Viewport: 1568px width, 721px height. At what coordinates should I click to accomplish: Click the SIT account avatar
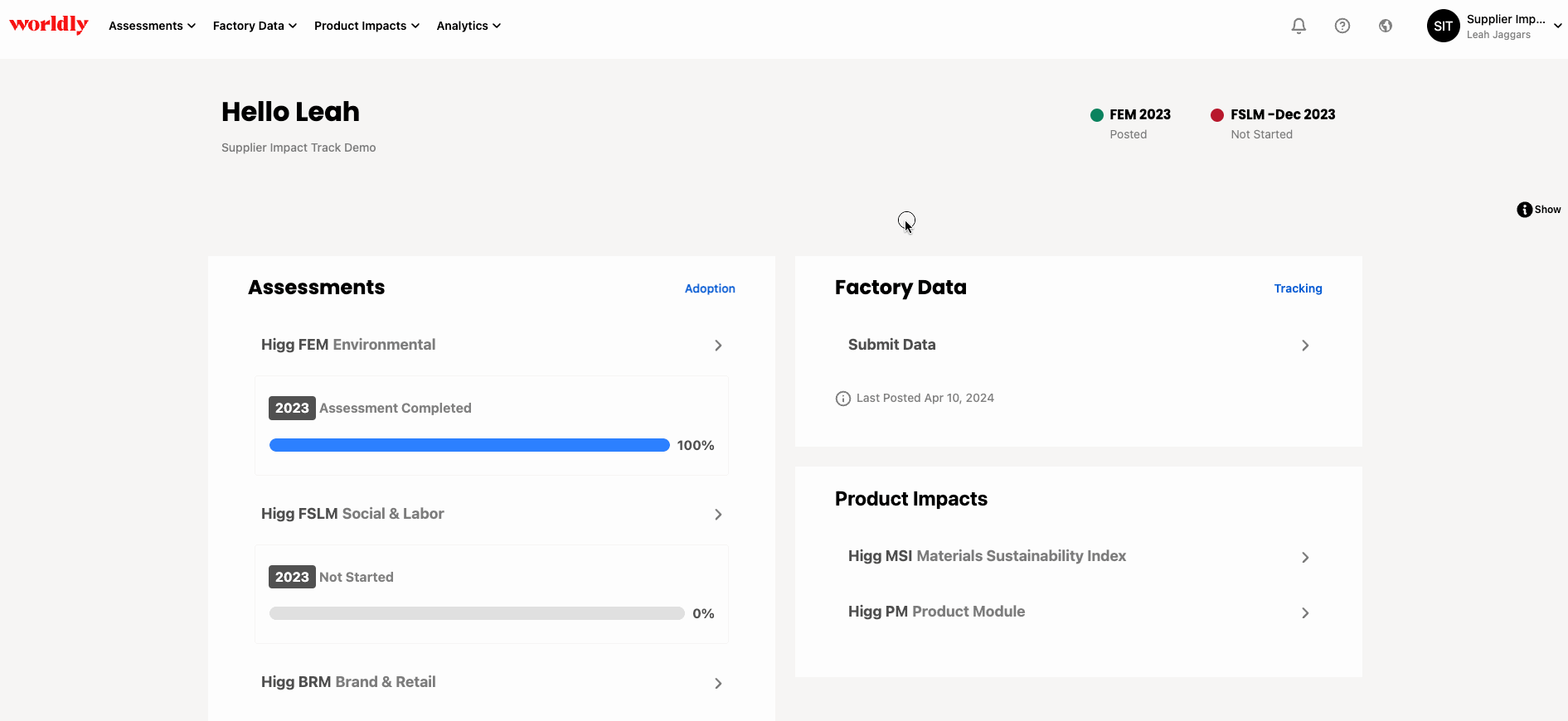(1443, 26)
